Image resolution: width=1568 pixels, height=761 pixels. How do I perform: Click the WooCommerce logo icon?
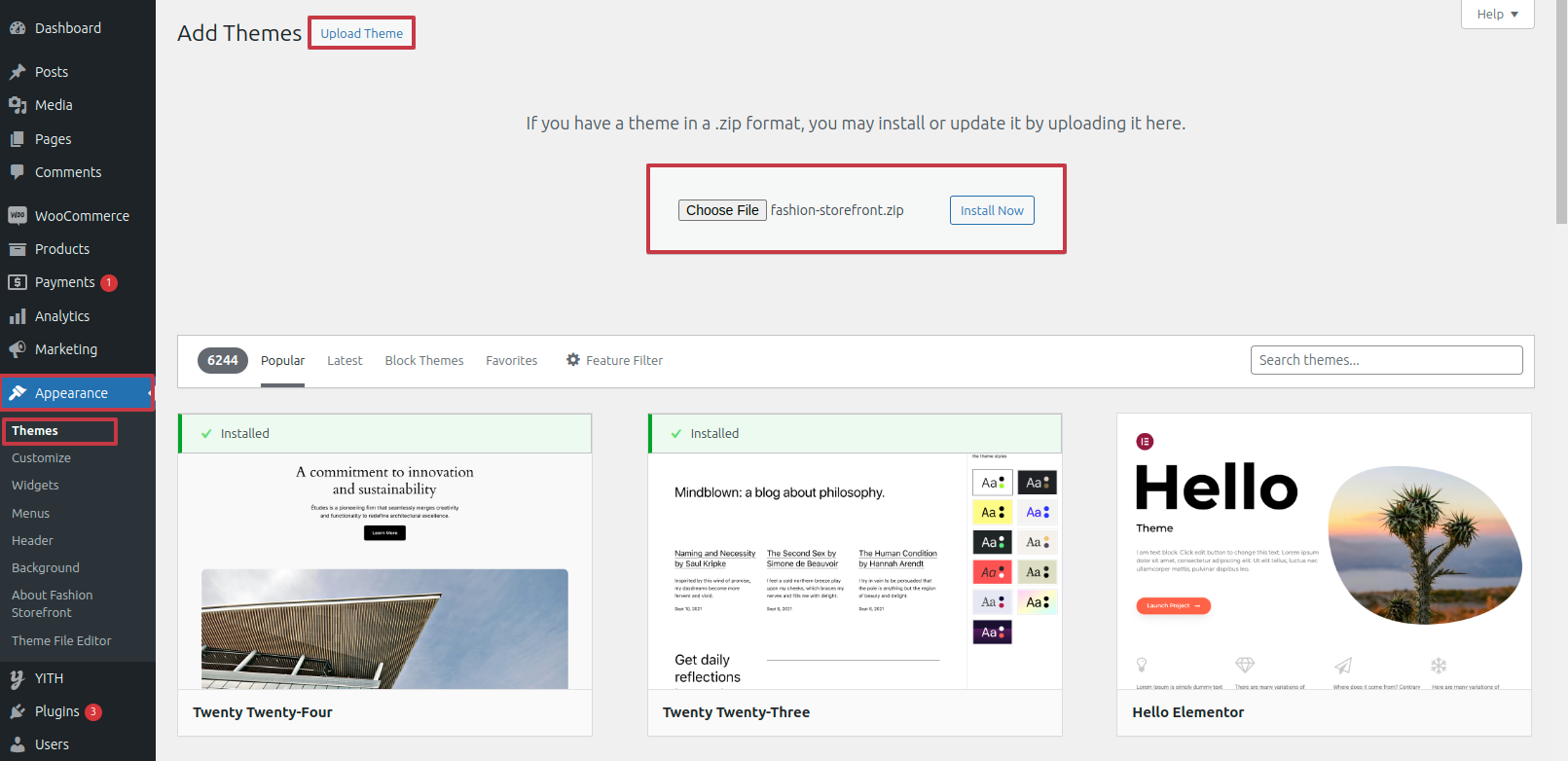click(x=18, y=215)
